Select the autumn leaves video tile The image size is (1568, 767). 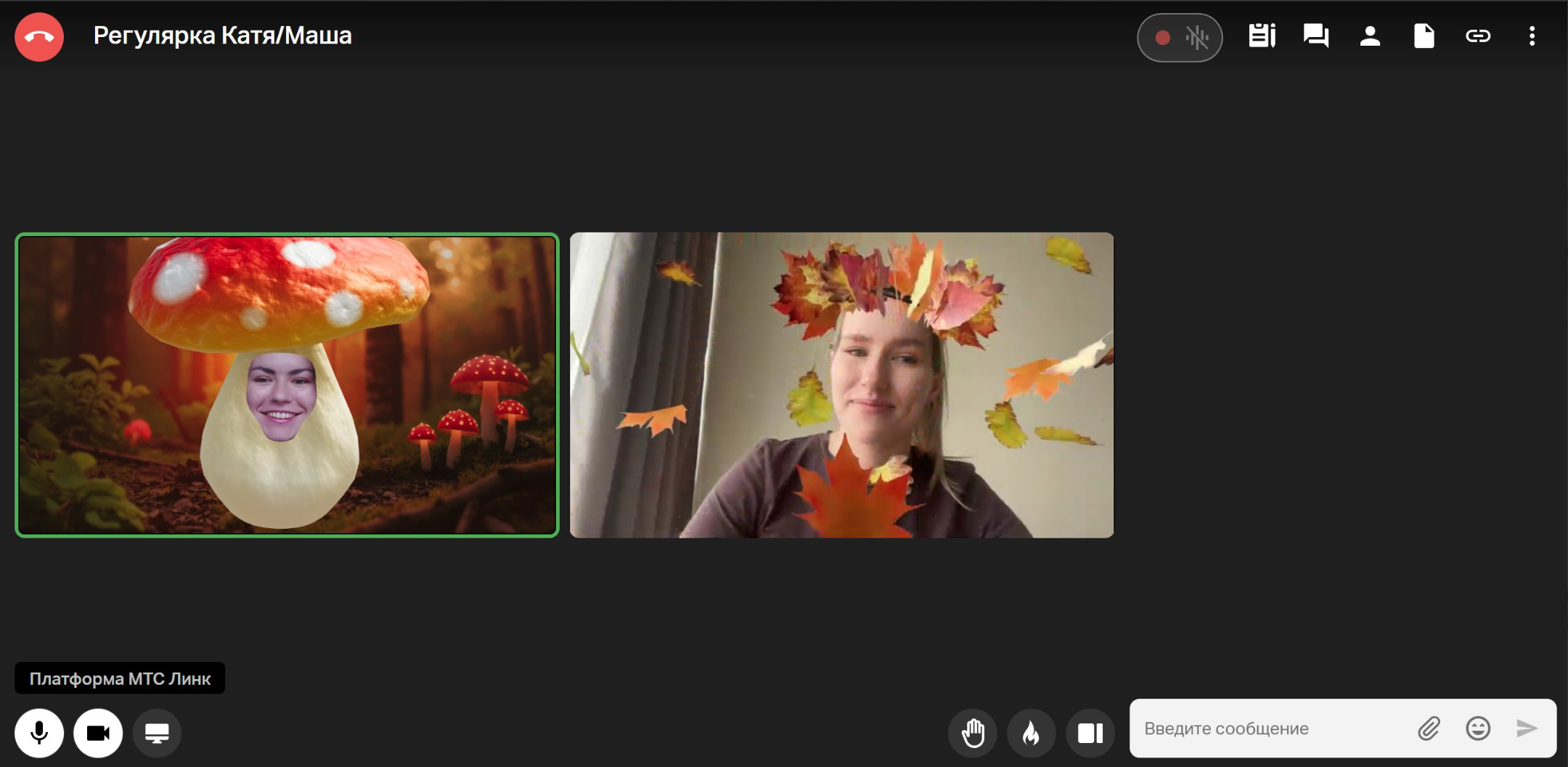[x=842, y=385]
